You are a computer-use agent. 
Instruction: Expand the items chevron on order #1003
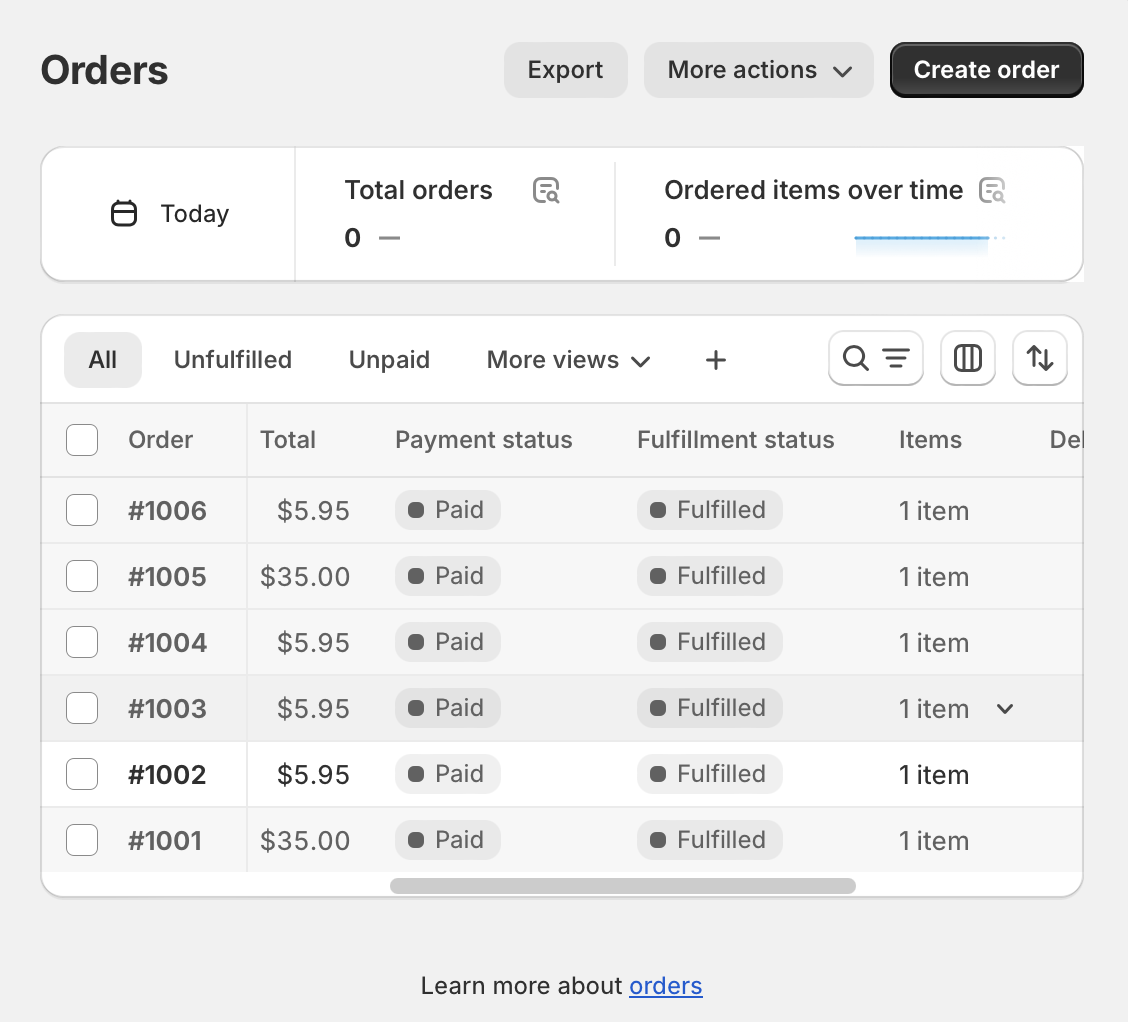(1005, 709)
